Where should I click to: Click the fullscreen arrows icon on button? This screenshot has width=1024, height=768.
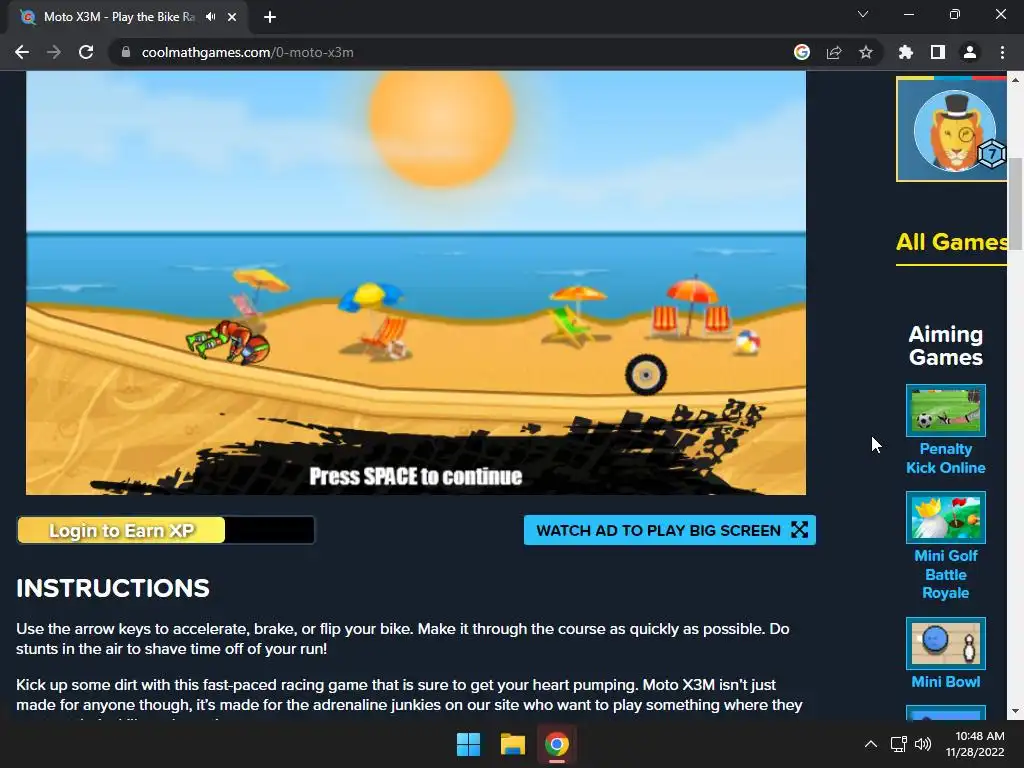pos(799,530)
